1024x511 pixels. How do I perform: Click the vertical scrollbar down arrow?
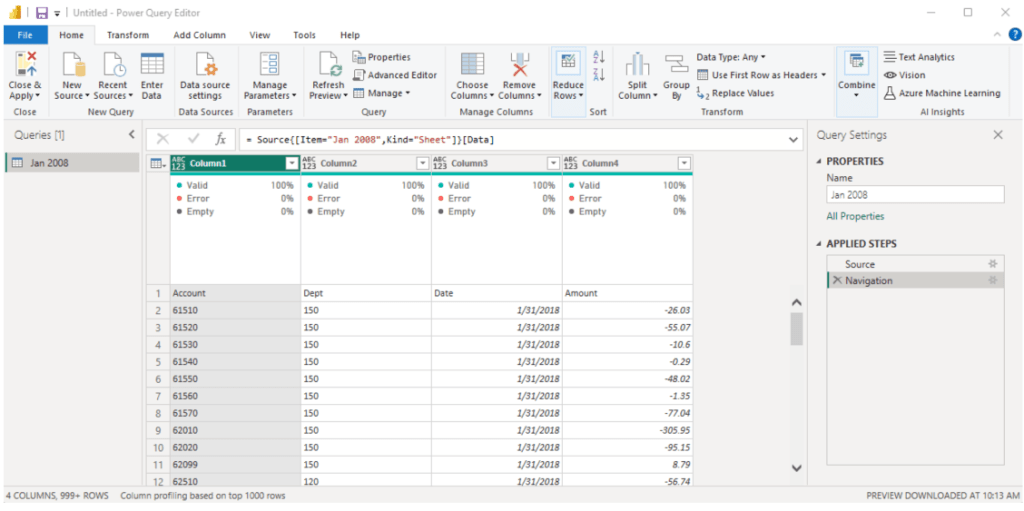click(797, 467)
